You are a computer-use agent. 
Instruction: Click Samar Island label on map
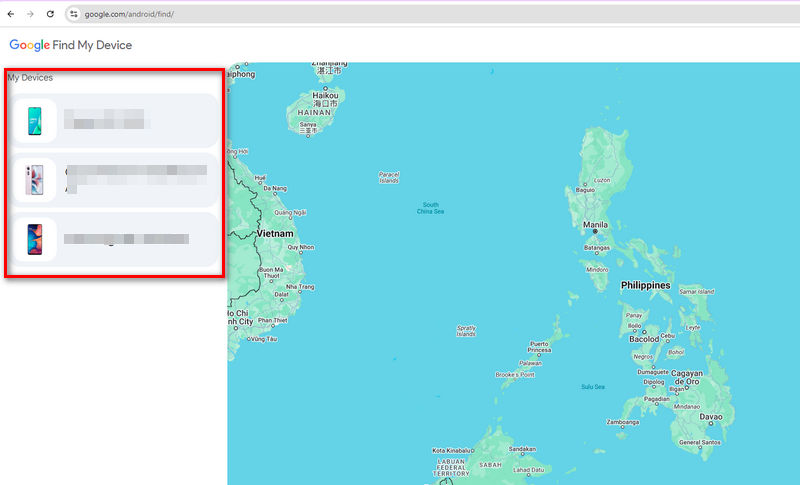point(696,292)
